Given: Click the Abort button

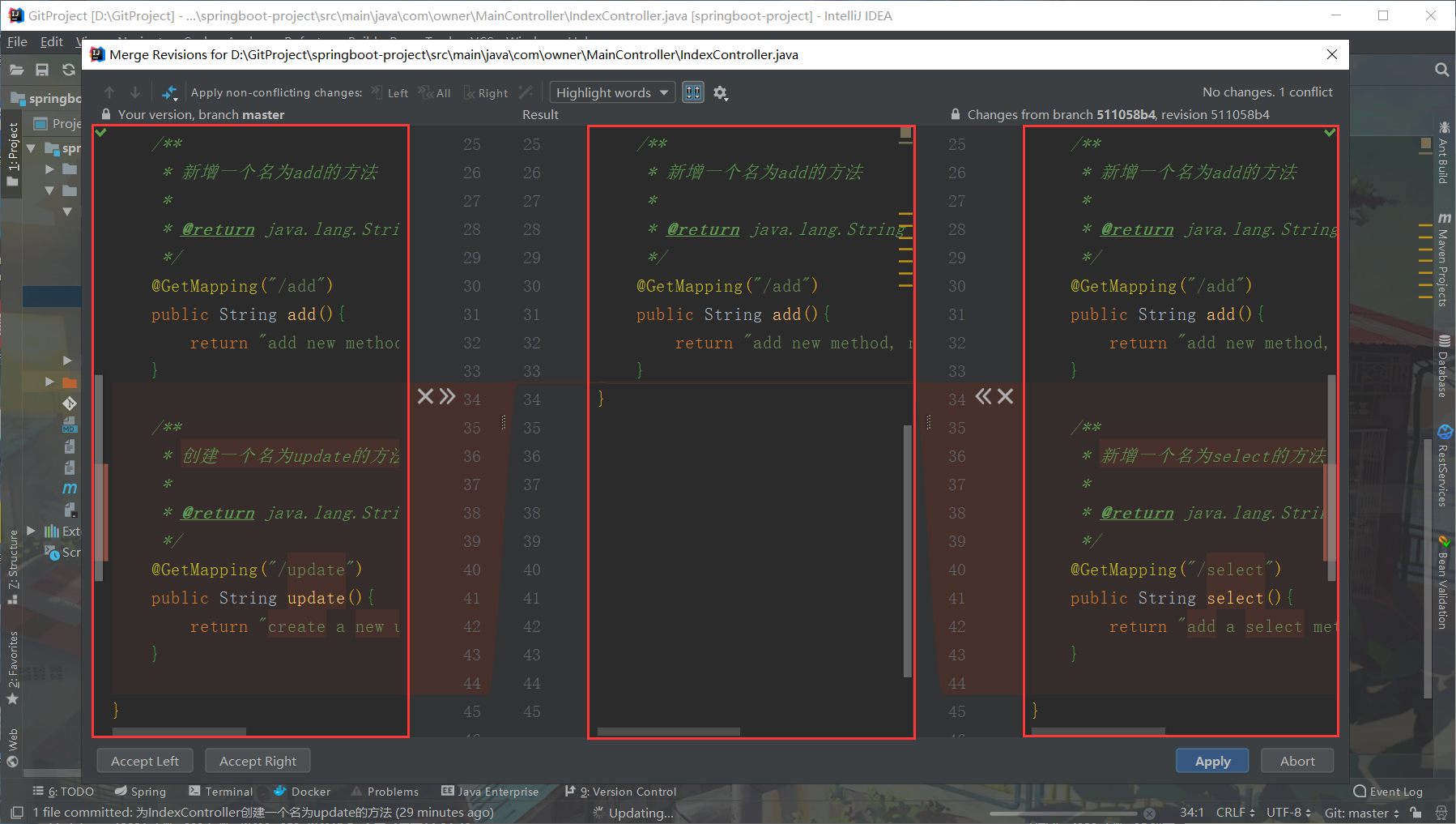Looking at the screenshot, I should tap(1296, 760).
